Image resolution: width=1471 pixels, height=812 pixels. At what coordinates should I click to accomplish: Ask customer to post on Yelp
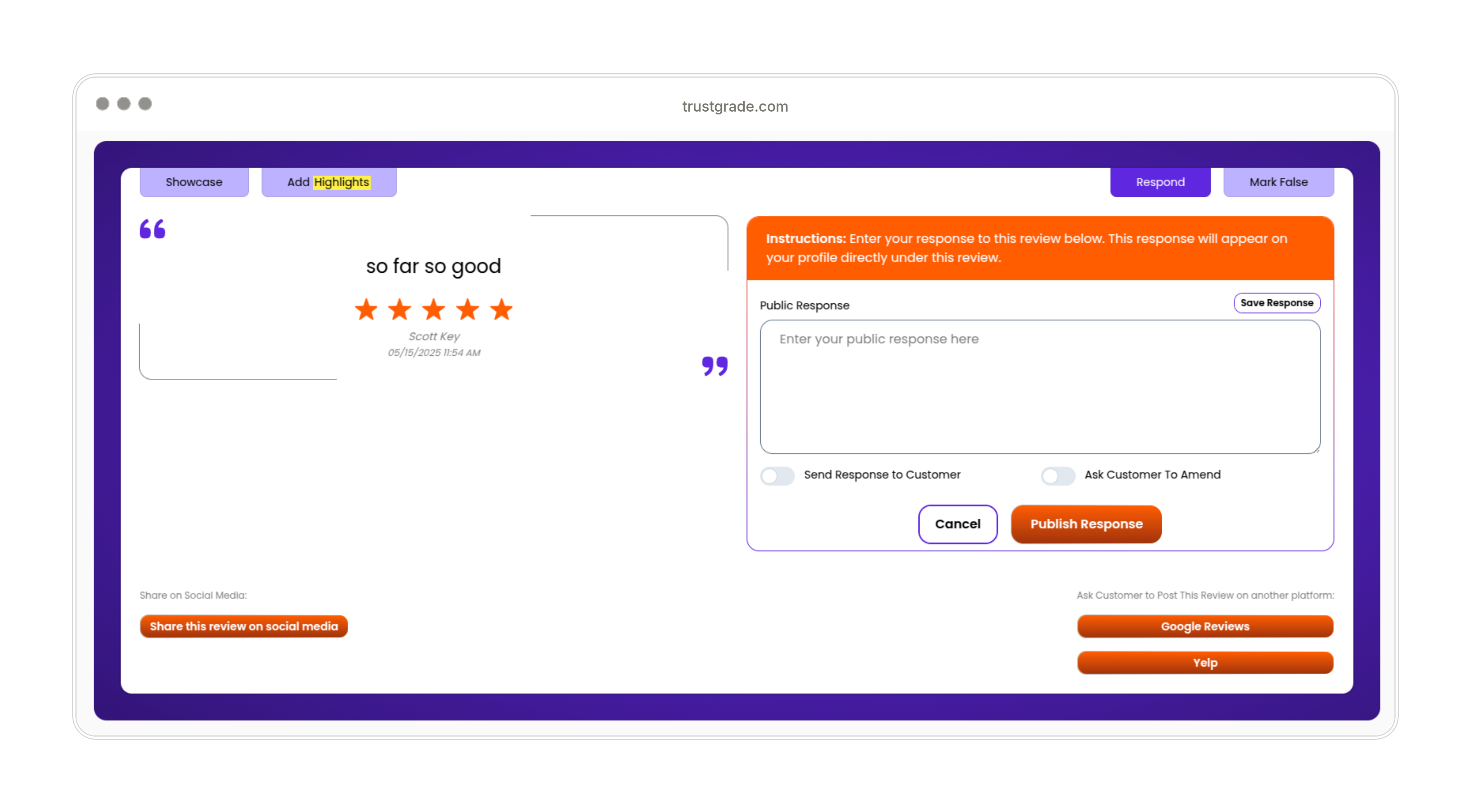[x=1205, y=662]
